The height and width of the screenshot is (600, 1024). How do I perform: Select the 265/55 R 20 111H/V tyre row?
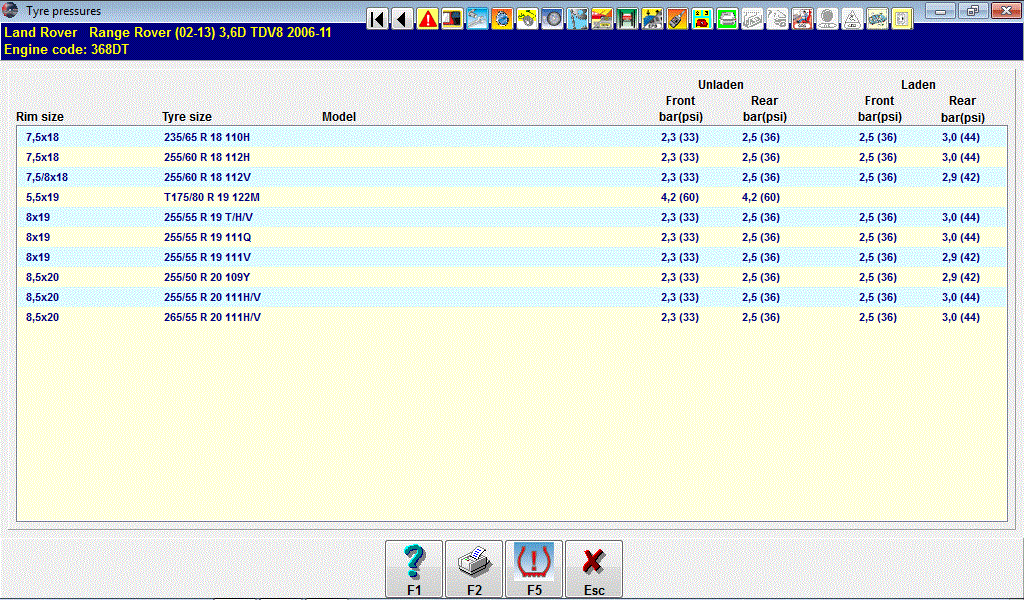coord(212,317)
